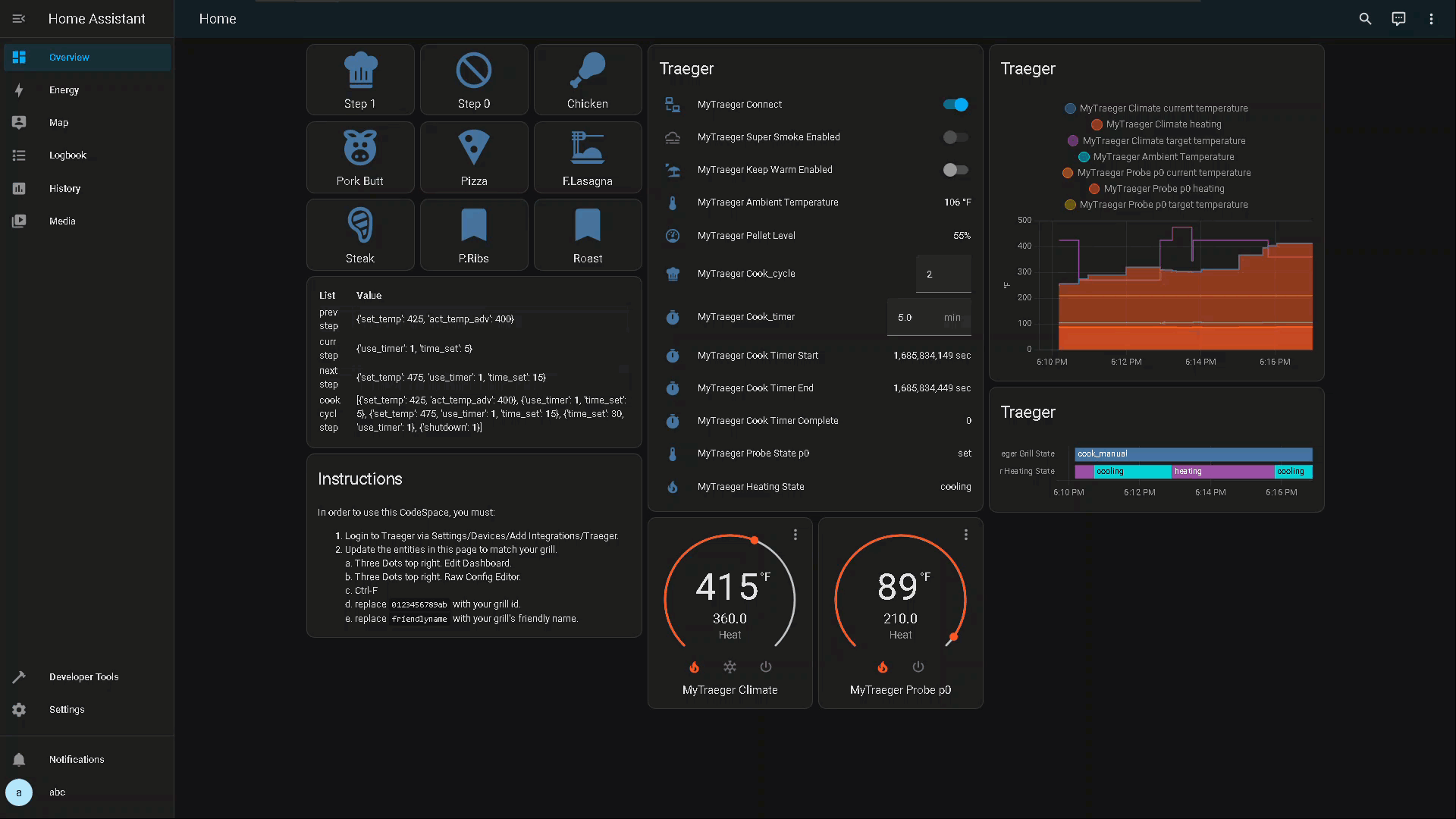Enable MyTraeger Keep Warm switch
This screenshot has height=819, width=1456.
[955, 170]
